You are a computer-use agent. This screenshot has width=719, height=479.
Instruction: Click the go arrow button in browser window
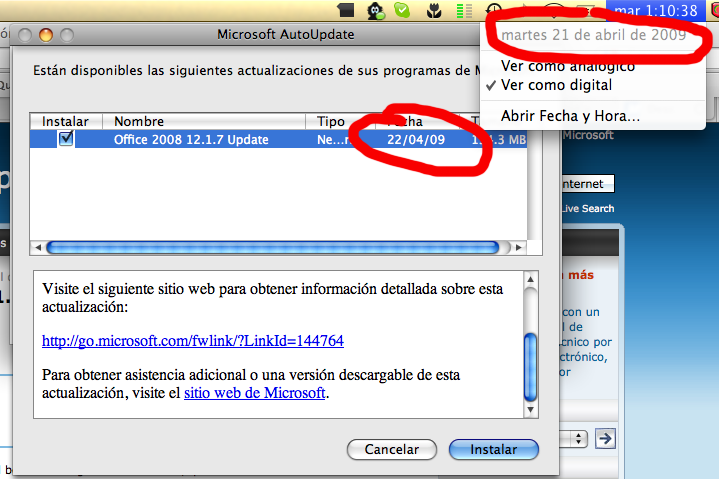pos(605,439)
